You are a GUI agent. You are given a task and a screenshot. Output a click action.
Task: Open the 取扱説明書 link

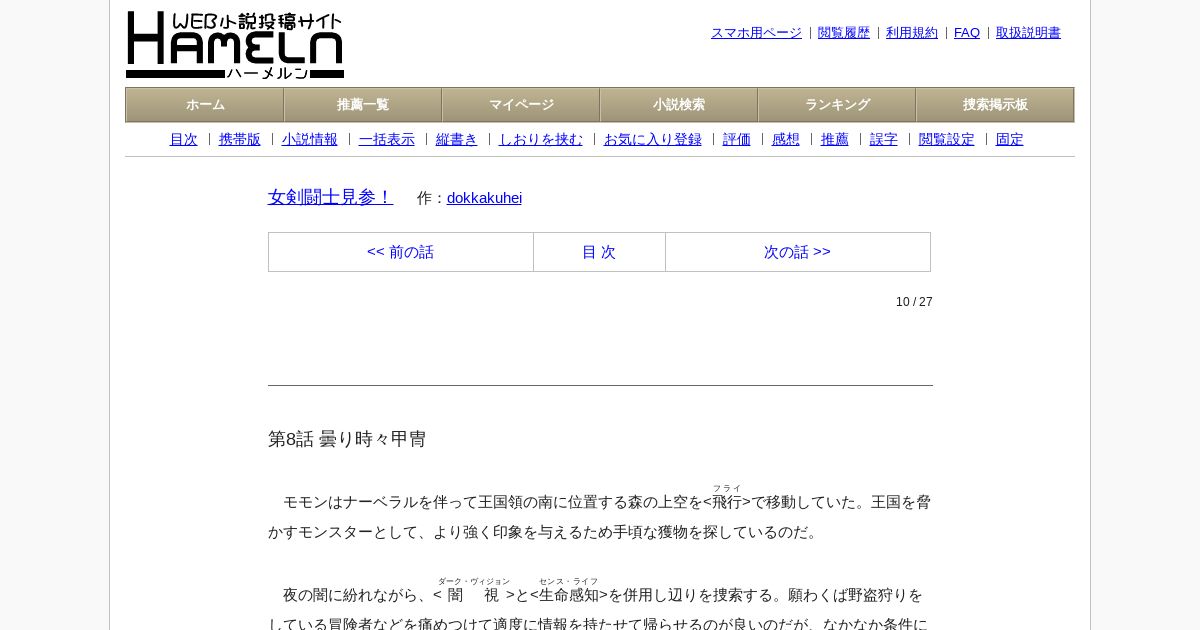coord(1028,33)
